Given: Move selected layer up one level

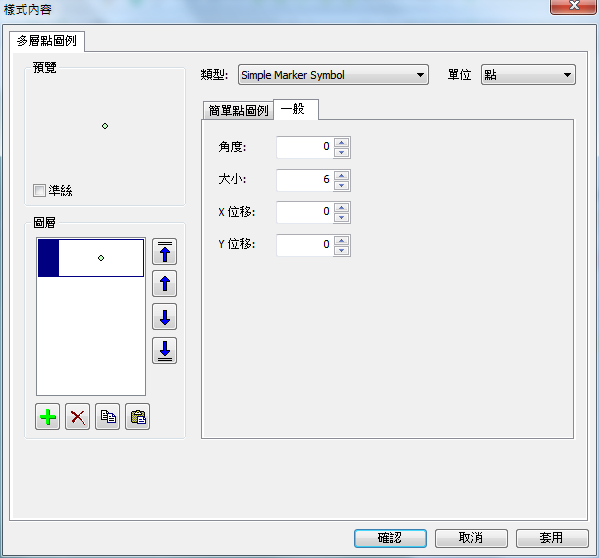Looking at the screenshot, I should pos(164,284).
